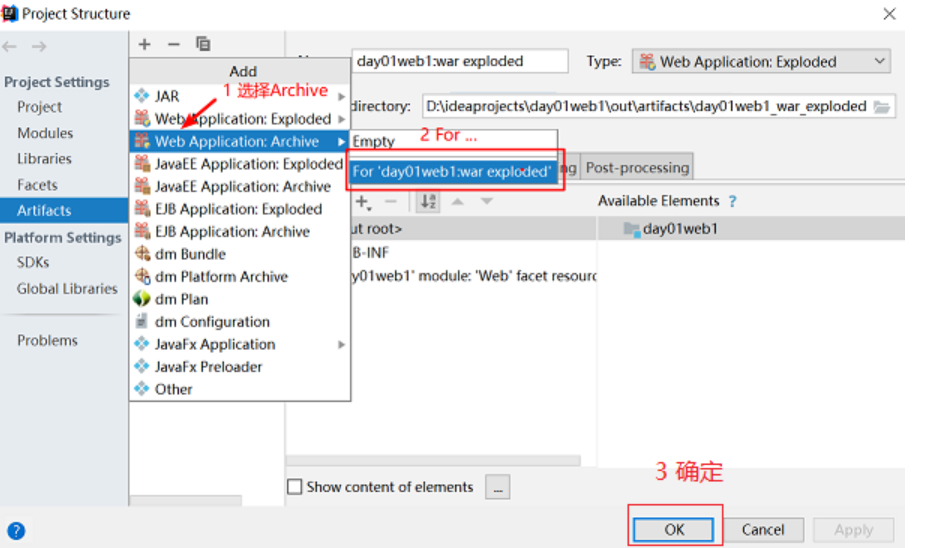Choose JavaEE Application: Exploded
This screenshot has height=548, width=927.
tap(239, 164)
